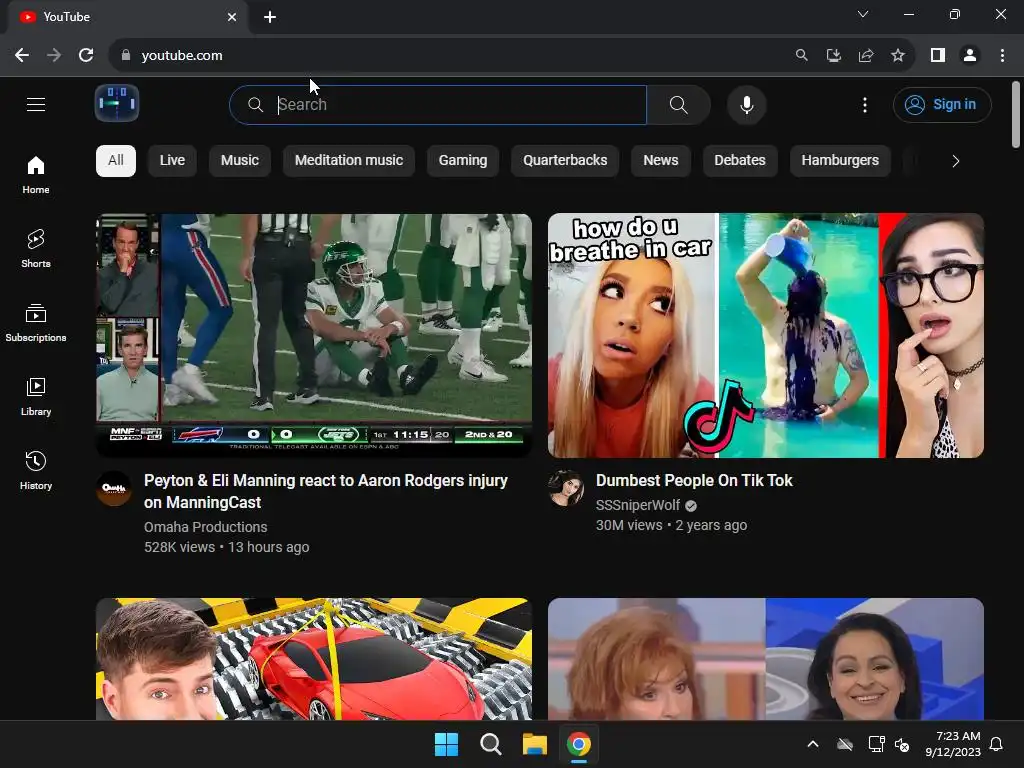Image resolution: width=1024 pixels, height=768 pixels.
Task: Click share this page icon
Action: coord(866,56)
